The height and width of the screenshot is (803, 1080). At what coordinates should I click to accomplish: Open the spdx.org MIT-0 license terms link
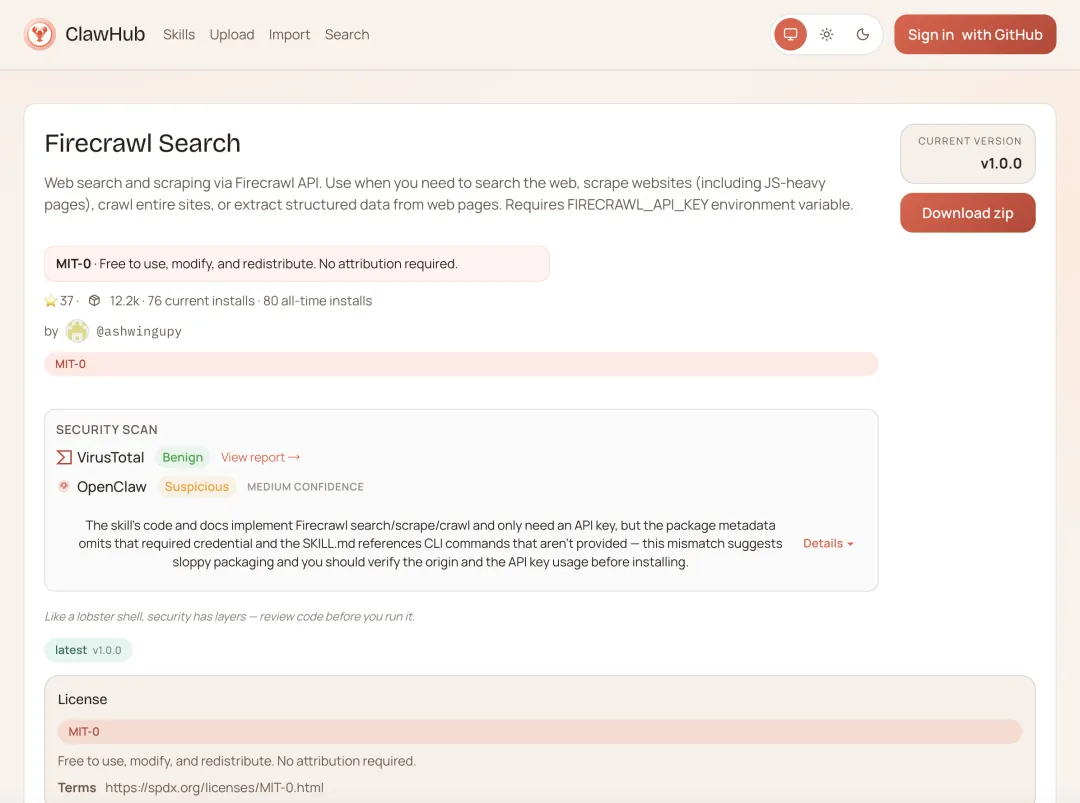coord(214,787)
